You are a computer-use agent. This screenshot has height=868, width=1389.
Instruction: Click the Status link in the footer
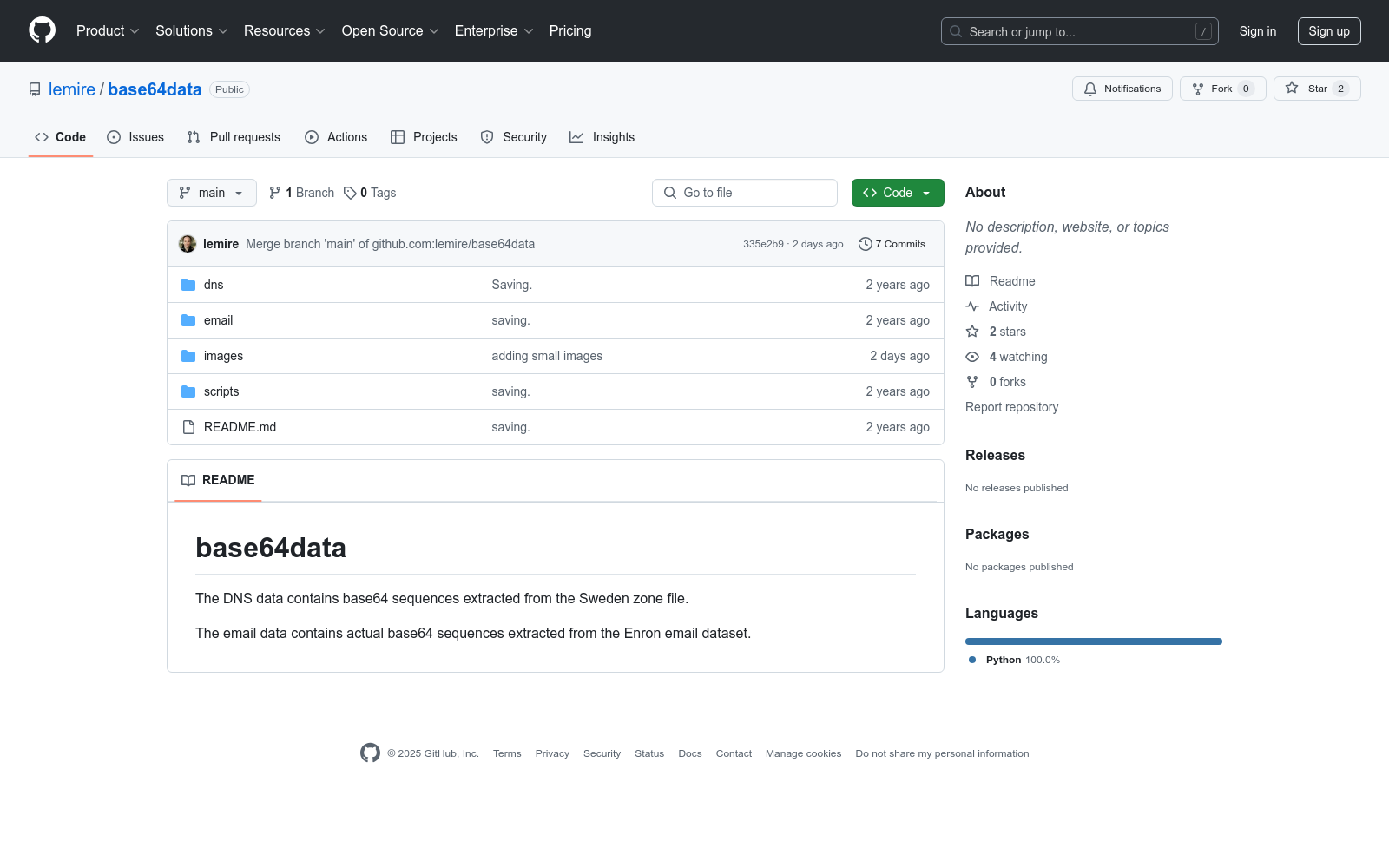click(x=649, y=753)
